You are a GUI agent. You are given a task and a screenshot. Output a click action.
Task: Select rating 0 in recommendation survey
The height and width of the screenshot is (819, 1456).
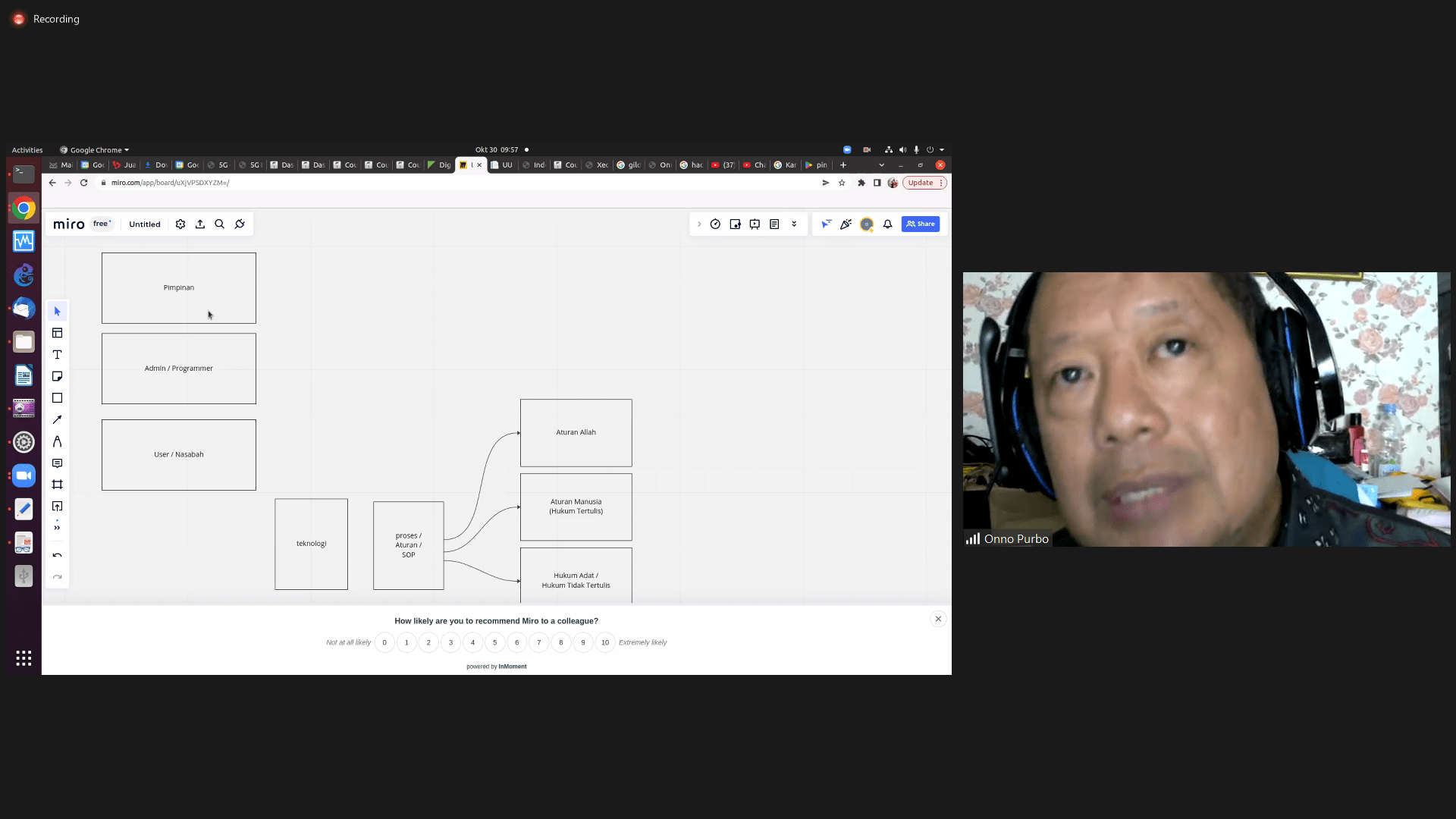(384, 642)
